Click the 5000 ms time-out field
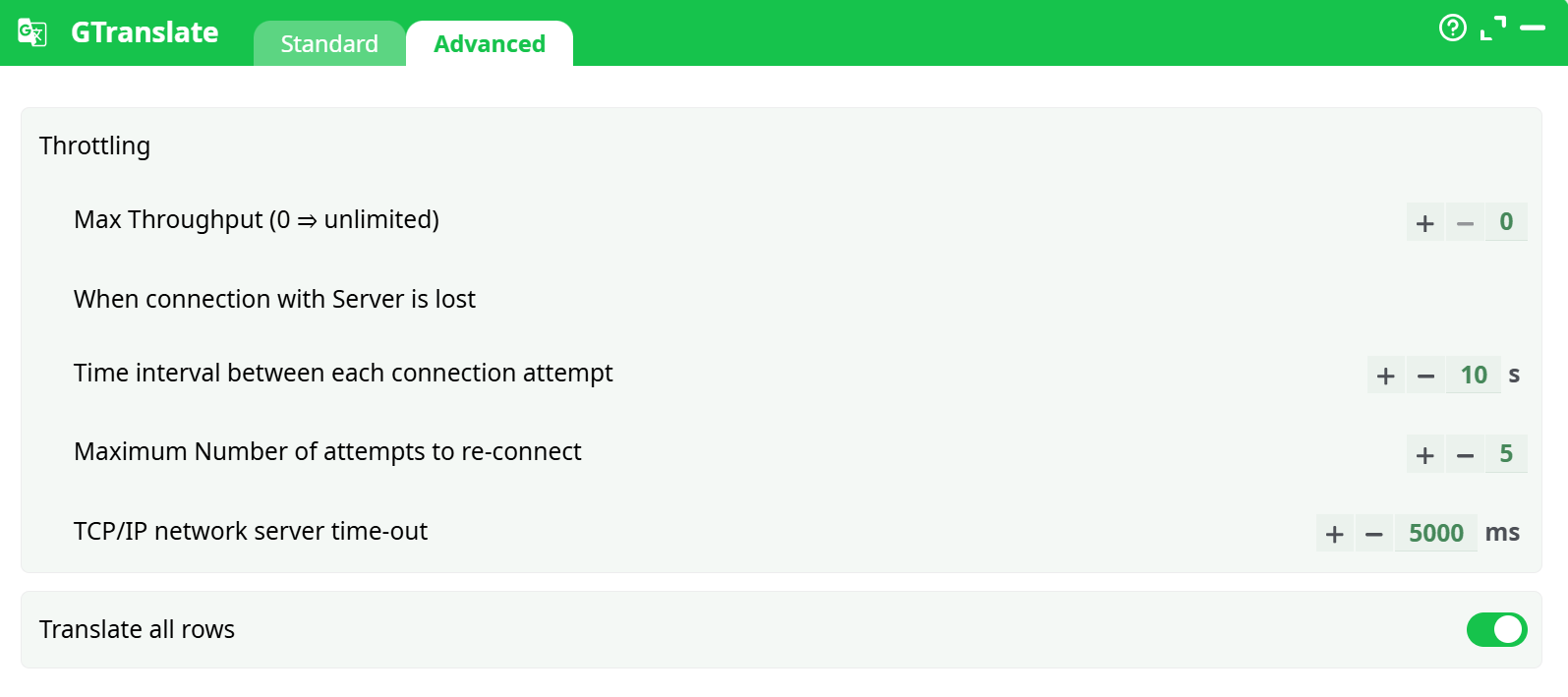The image size is (1568, 697). 1435,533
